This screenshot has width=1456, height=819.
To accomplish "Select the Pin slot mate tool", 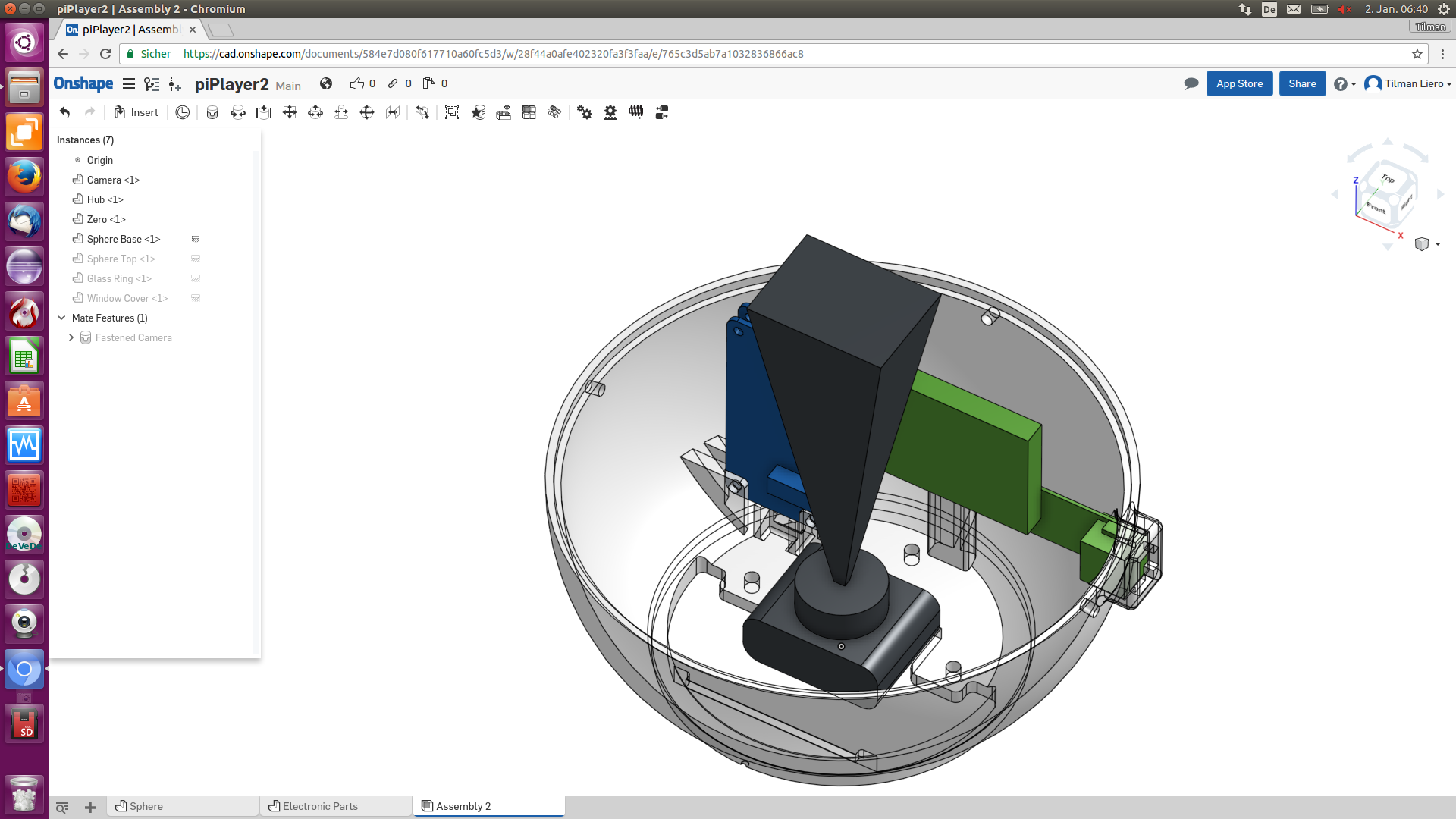I will (341, 112).
